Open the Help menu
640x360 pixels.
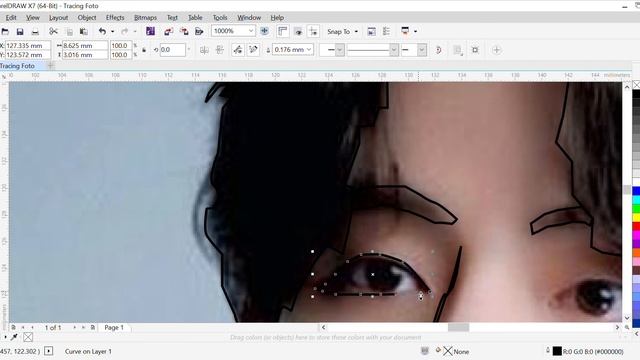[x=277, y=18]
